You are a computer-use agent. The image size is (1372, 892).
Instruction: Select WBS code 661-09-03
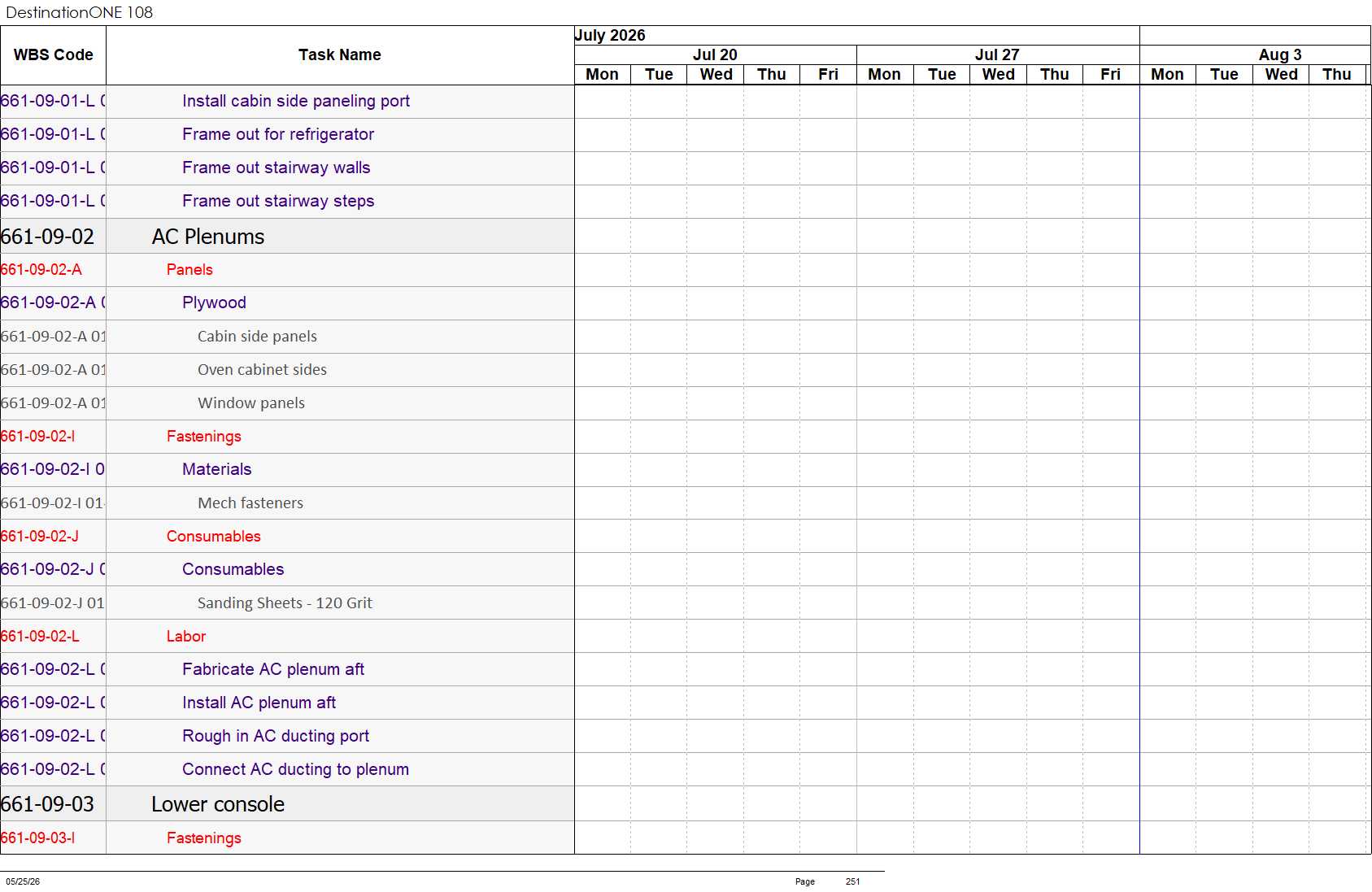point(47,804)
